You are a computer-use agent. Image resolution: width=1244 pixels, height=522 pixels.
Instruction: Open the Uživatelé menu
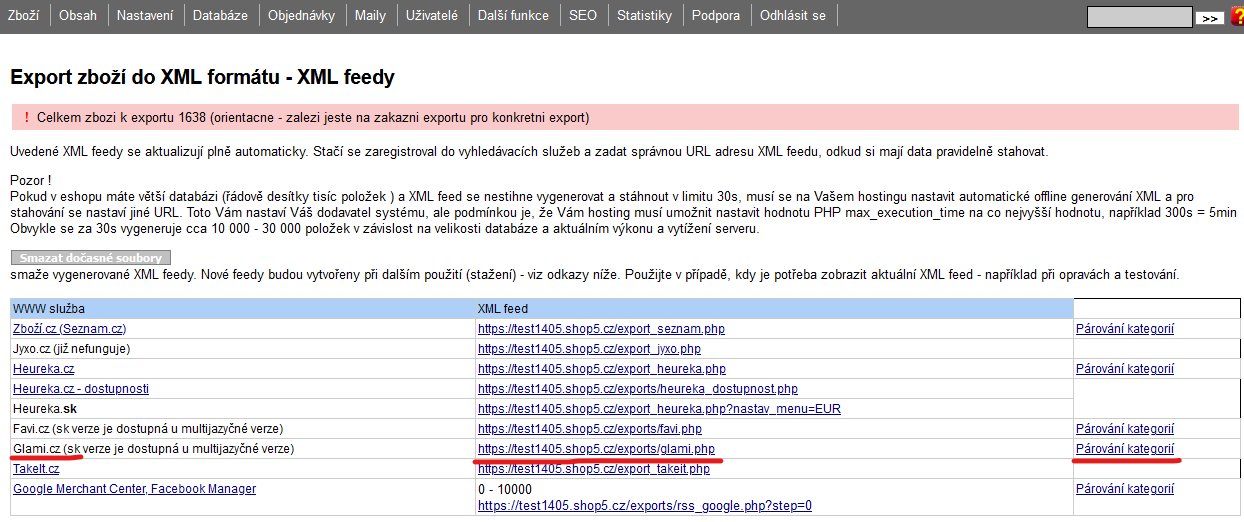(432, 16)
